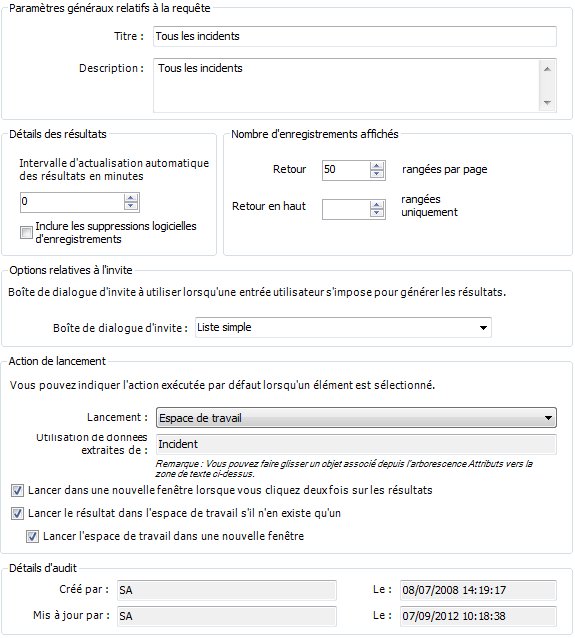
Task: Select the Retour en haut number field
Action: [x=346, y=209]
